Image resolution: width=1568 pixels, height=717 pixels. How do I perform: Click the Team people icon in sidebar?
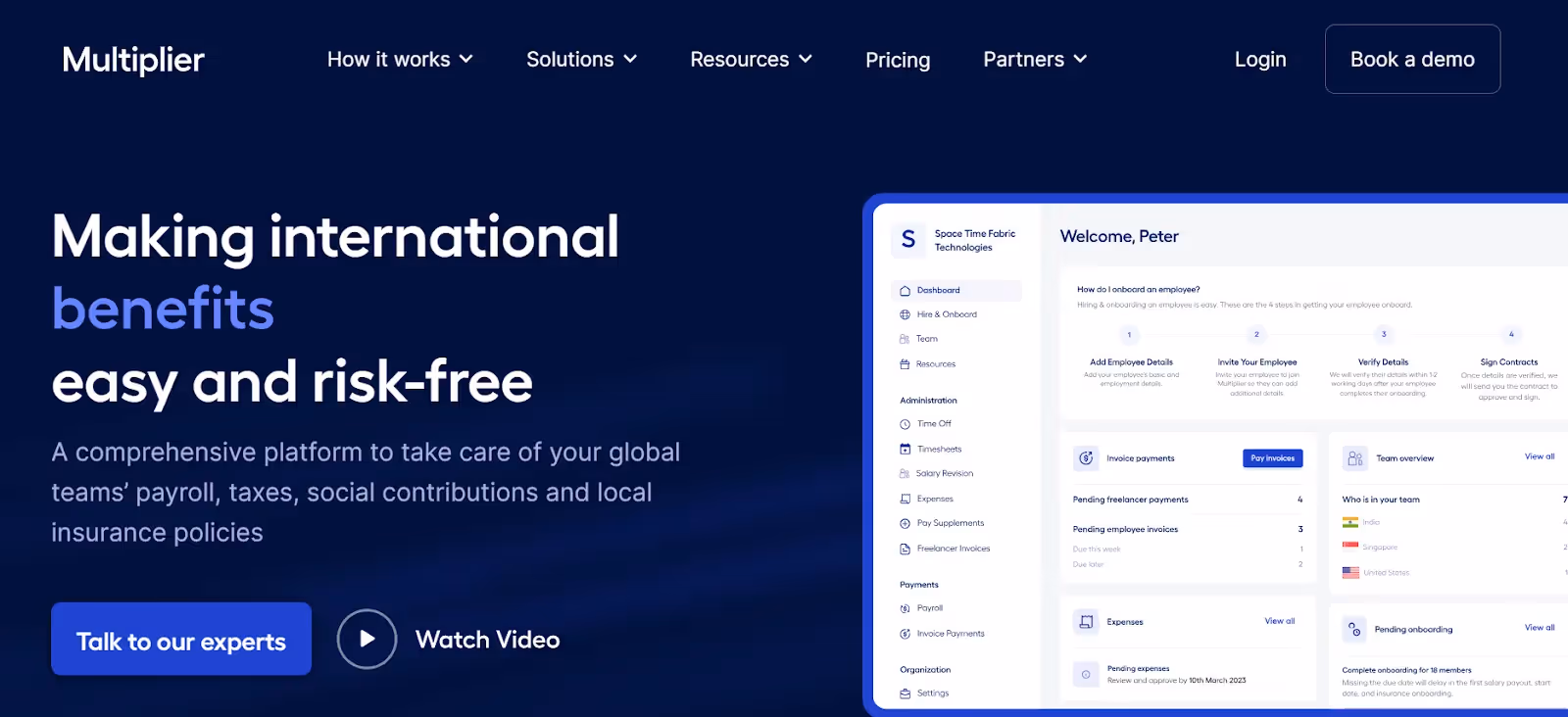point(905,339)
